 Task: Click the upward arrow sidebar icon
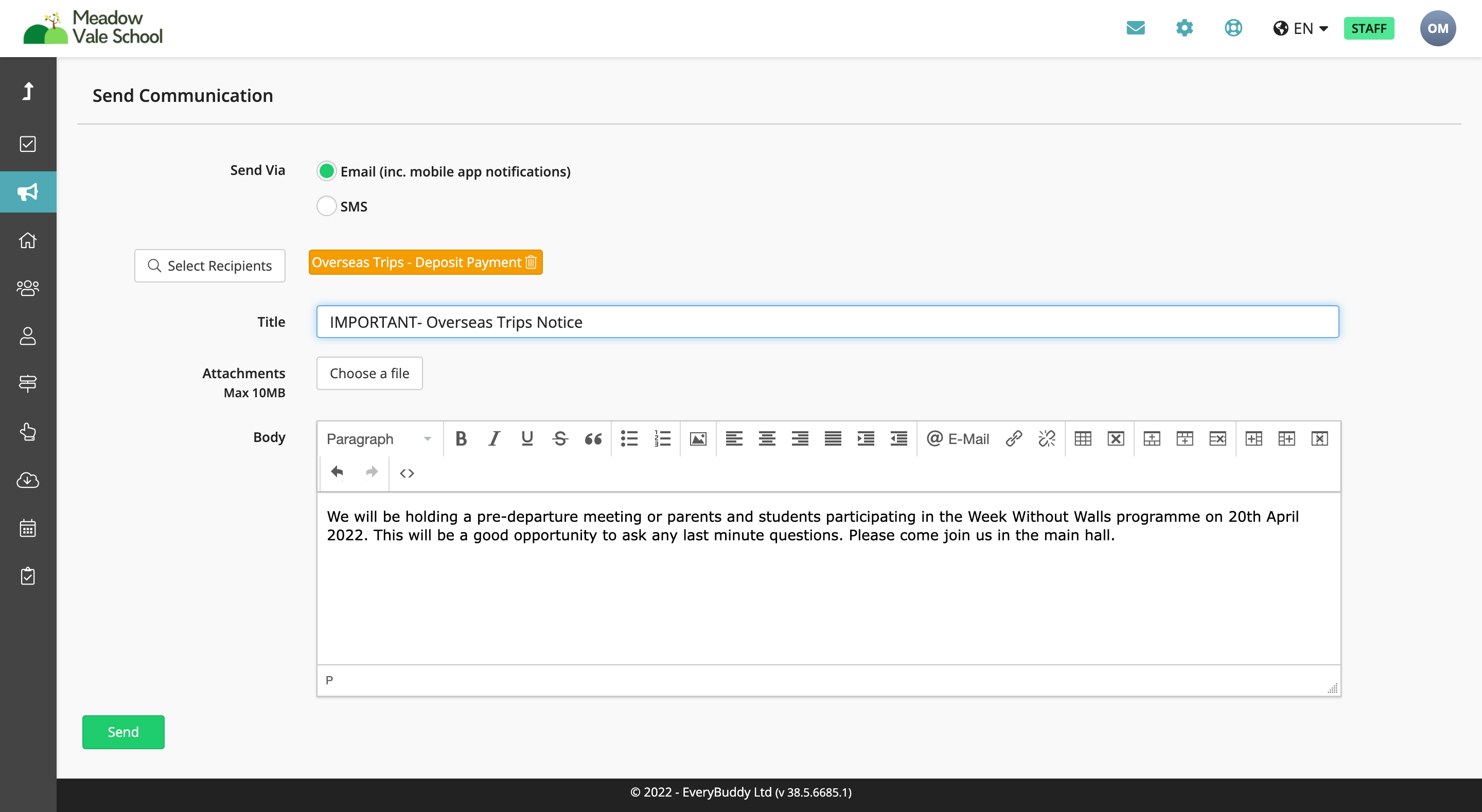[28, 91]
